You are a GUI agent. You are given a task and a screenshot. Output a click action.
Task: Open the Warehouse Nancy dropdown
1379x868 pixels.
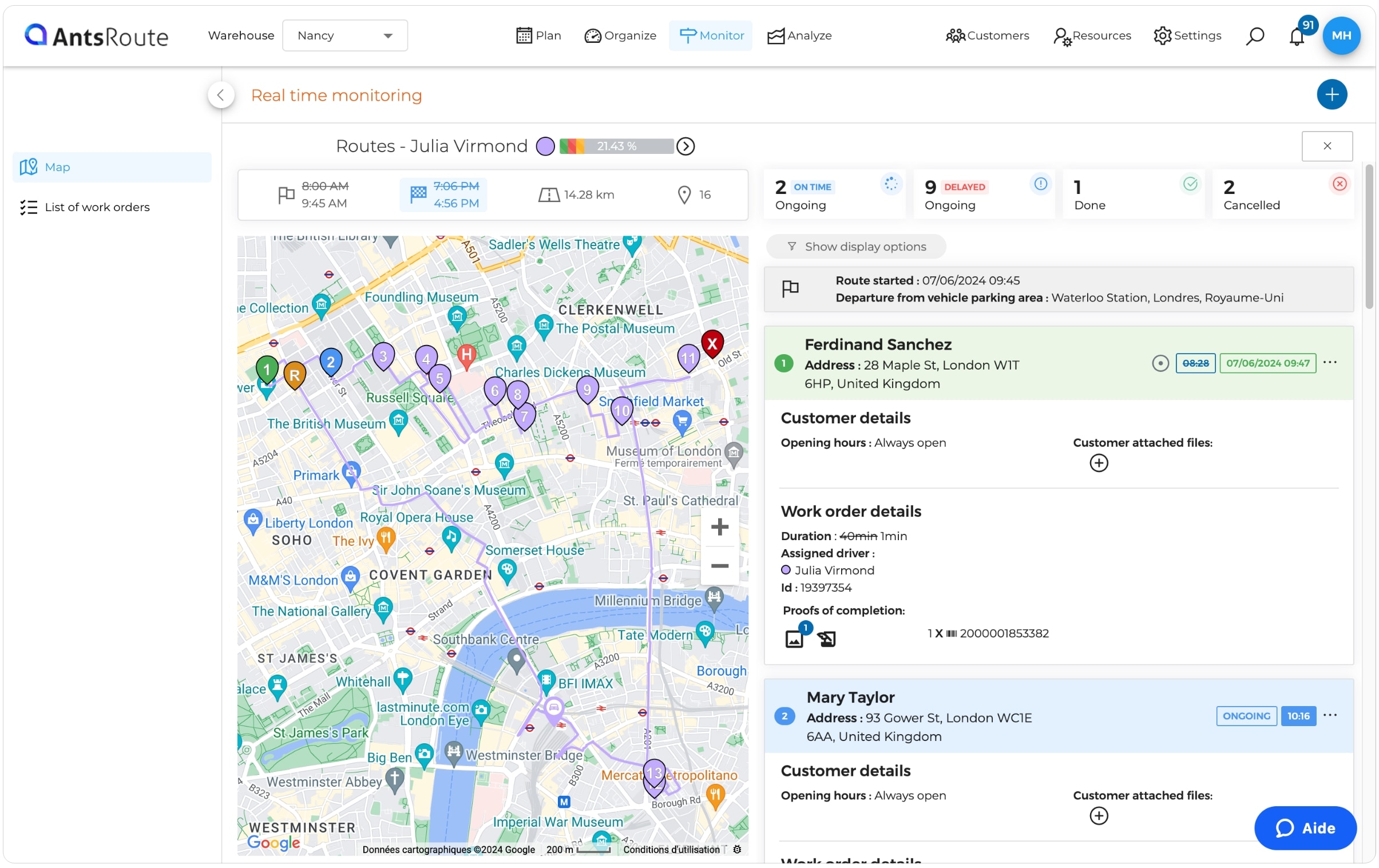tap(344, 35)
